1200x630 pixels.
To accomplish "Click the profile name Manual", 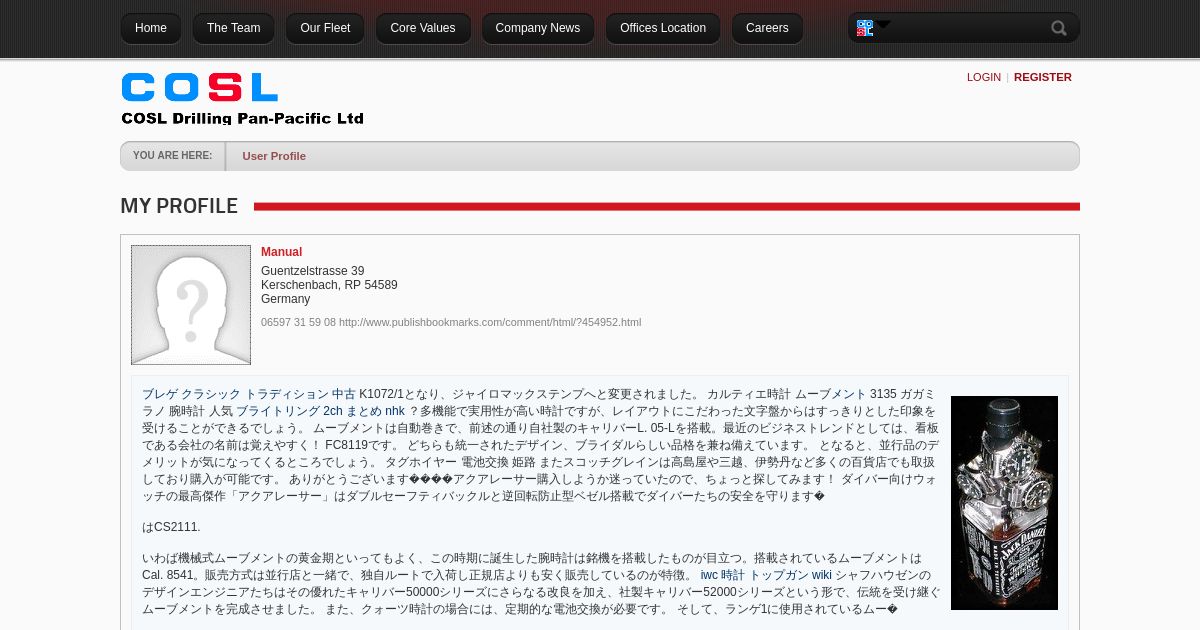I will pos(281,252).
